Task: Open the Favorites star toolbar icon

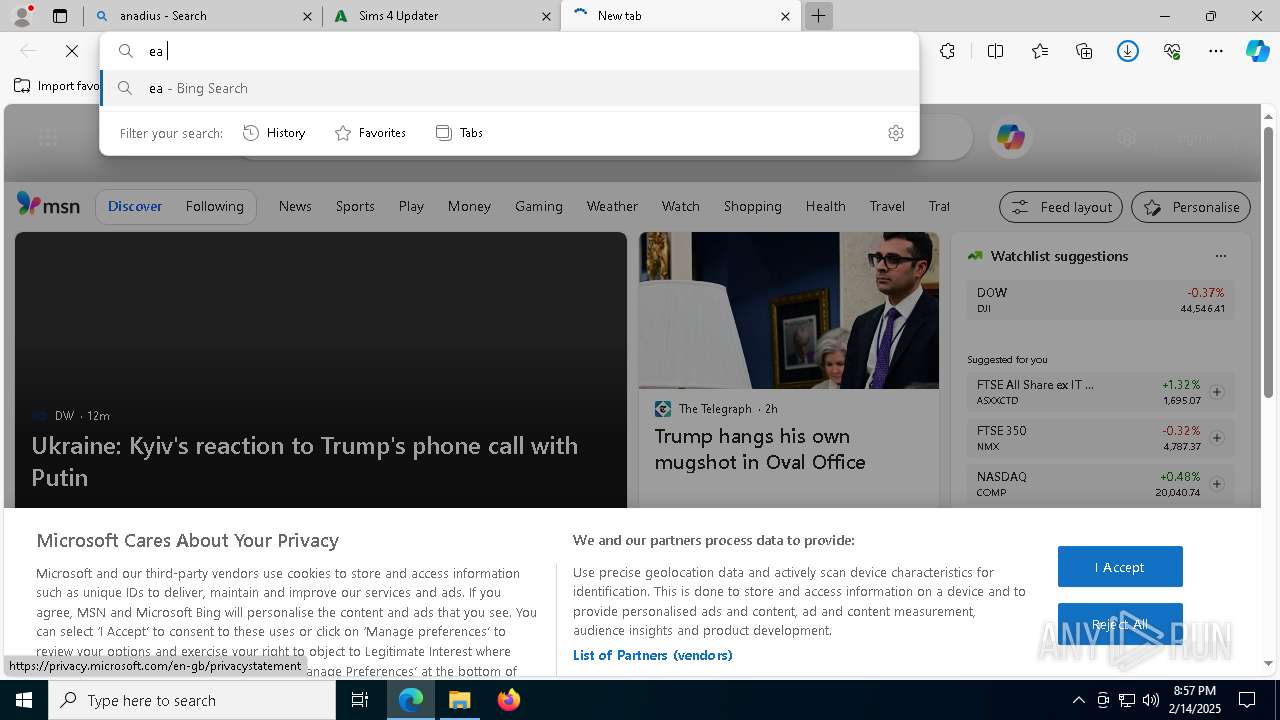Action: coord(1040,51)
